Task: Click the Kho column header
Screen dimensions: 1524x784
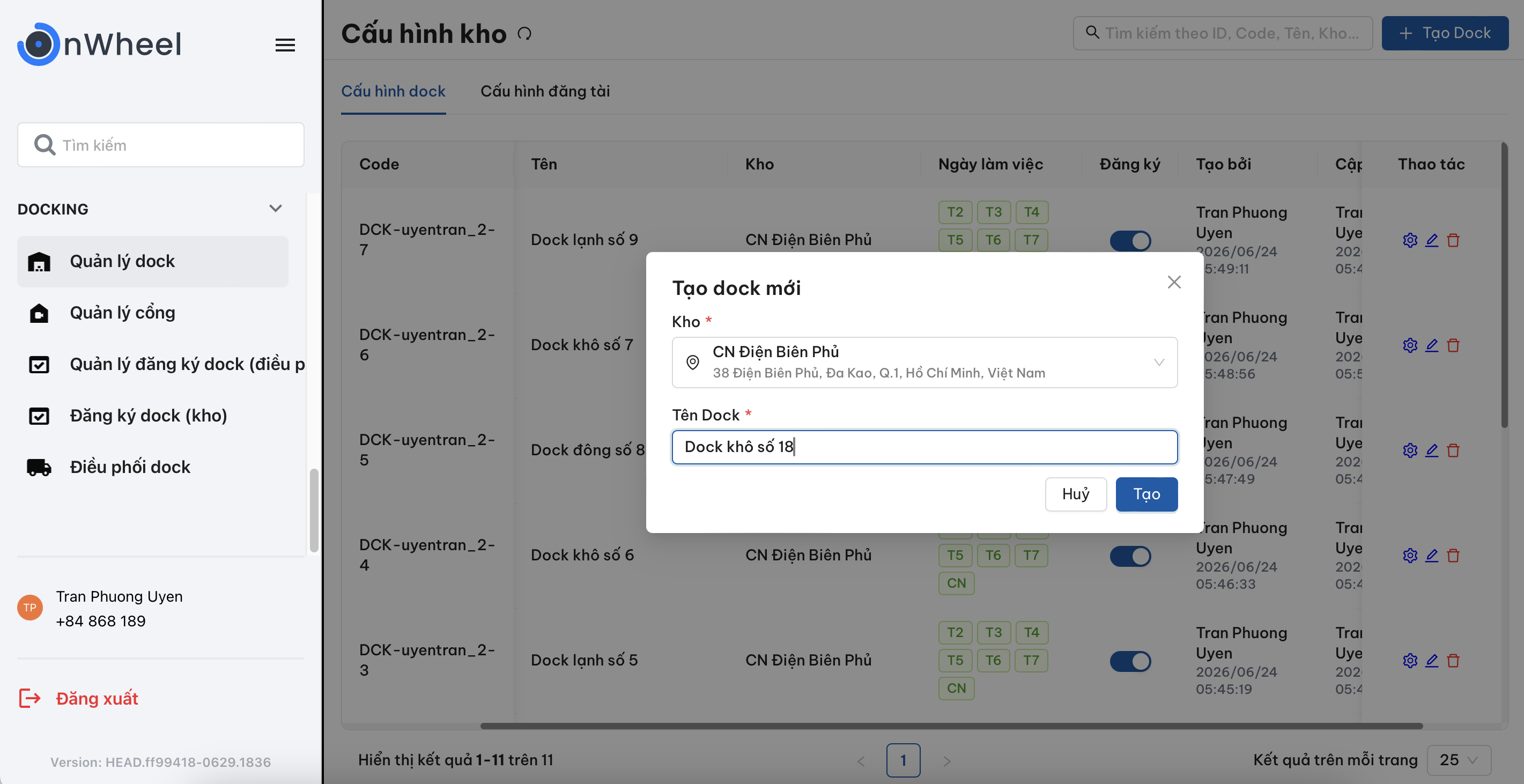Action: click(x=759, y=165)
